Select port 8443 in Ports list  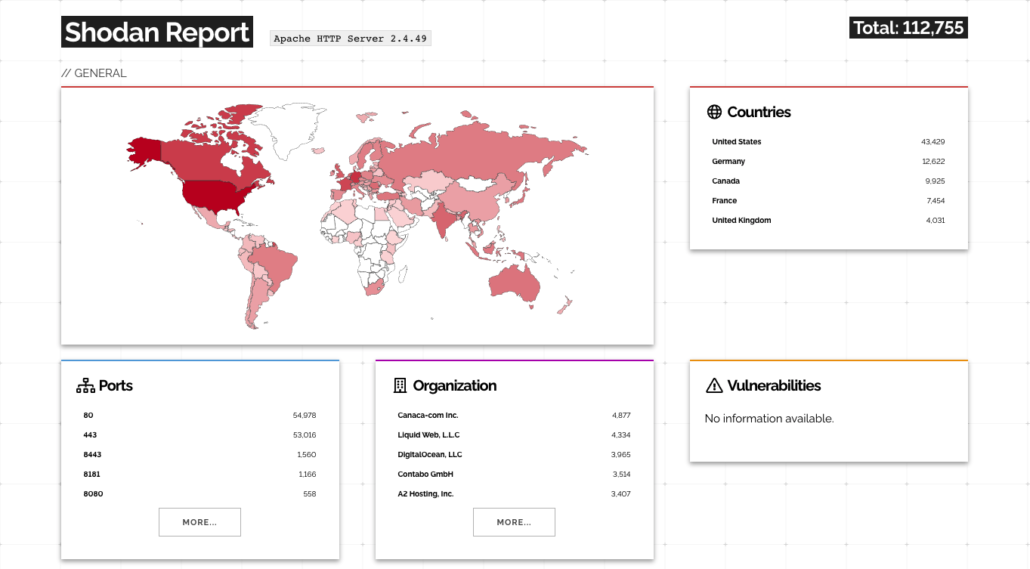pos(93,455)
